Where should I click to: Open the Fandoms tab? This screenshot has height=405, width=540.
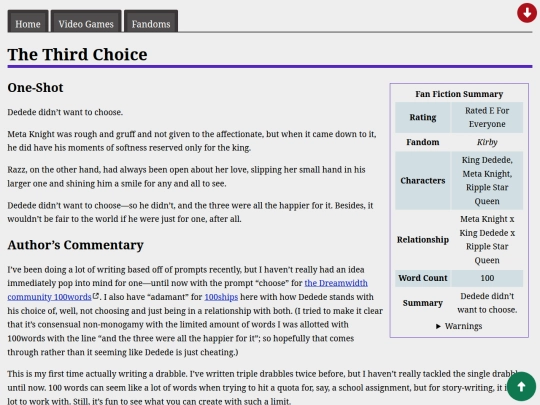pos(151,21)
